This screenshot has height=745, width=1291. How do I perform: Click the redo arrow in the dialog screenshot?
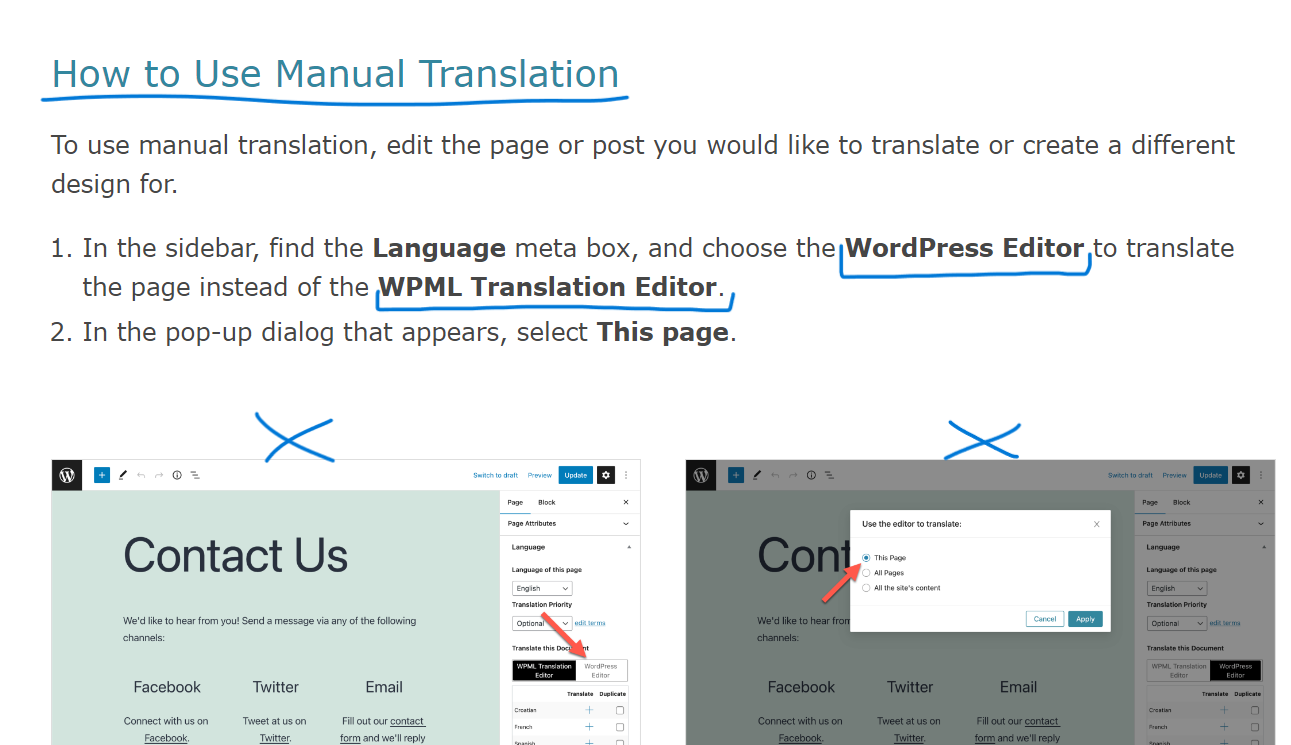point(793,475)
